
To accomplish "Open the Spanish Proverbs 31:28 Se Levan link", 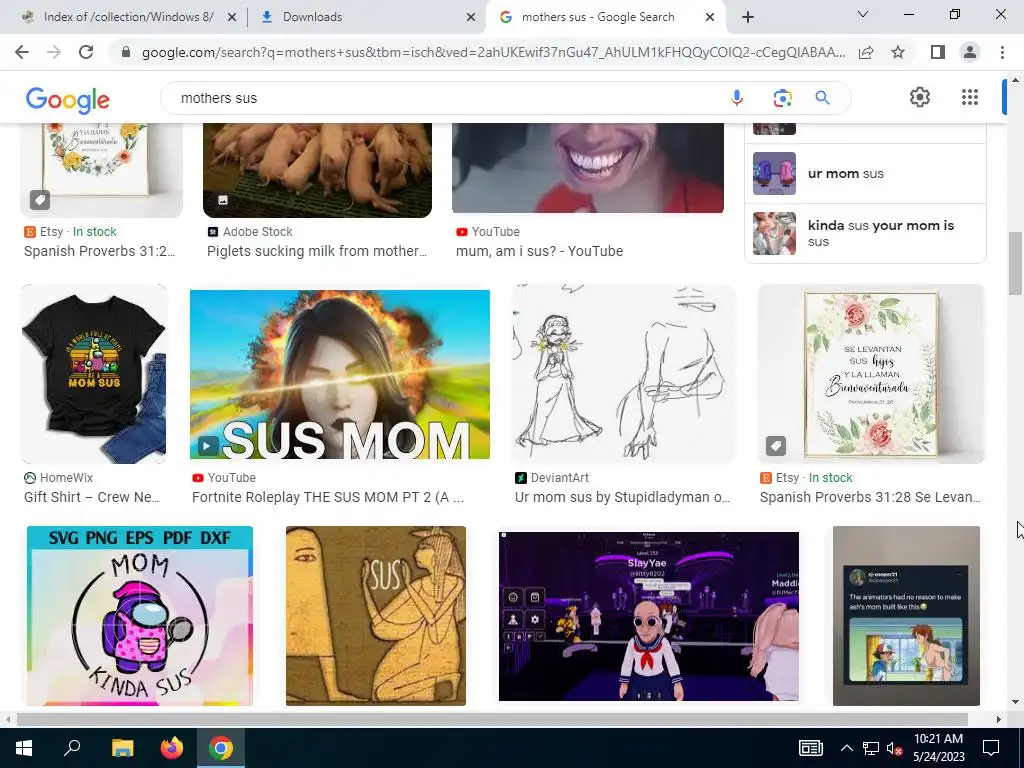I will point(871,497).
